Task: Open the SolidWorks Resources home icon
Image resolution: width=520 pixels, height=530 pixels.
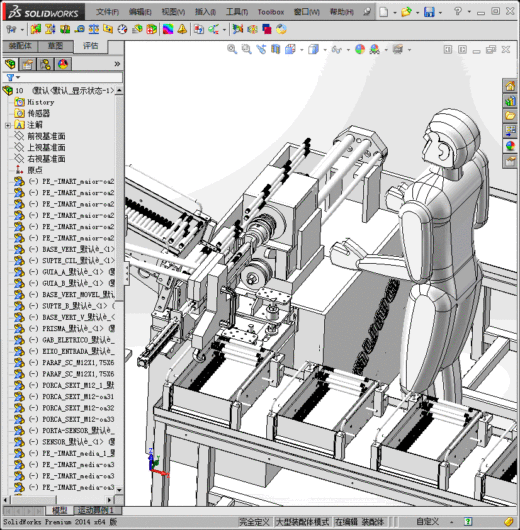Action: (510, 86)
